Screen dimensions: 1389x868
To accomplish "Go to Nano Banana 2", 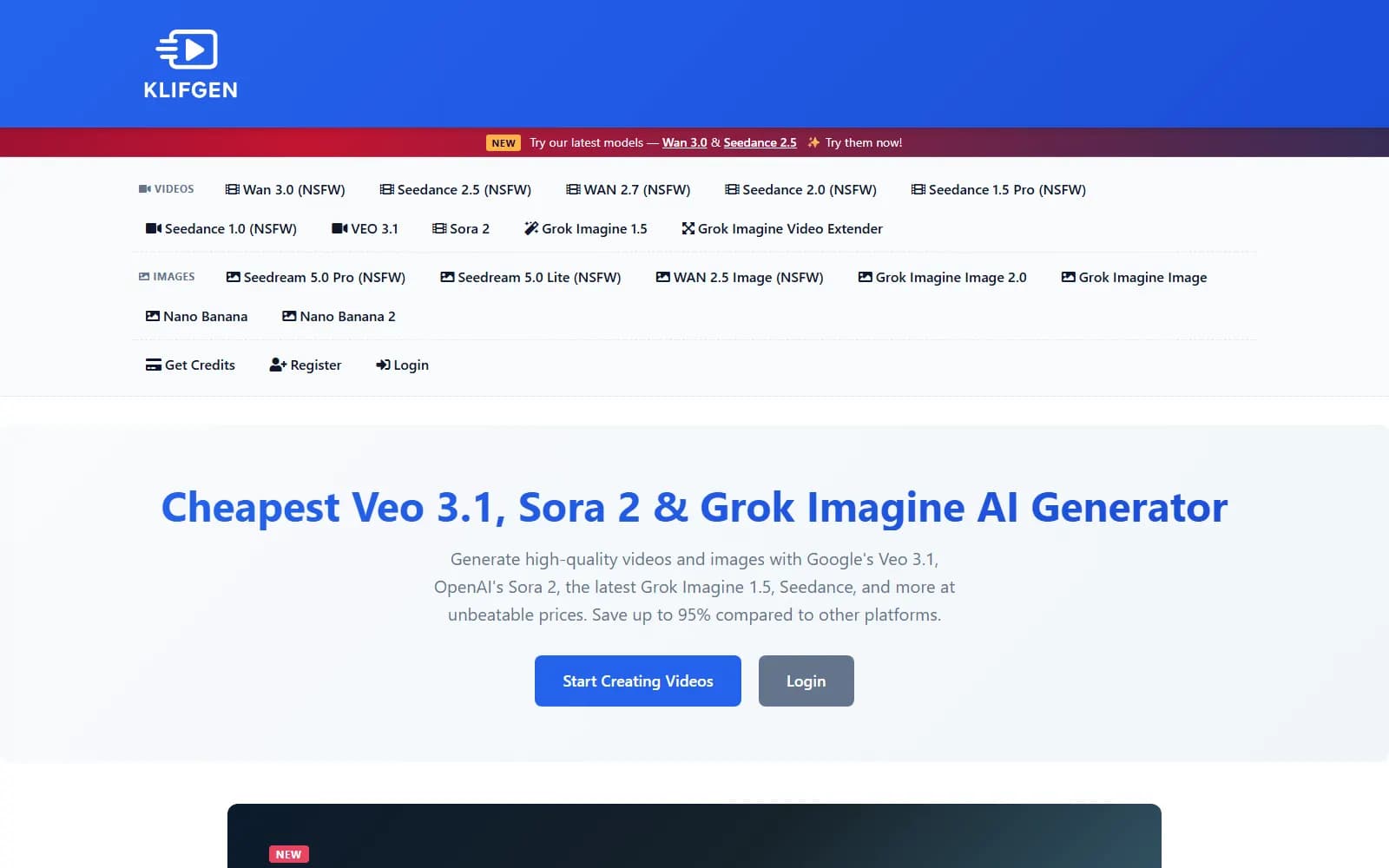I will pyautogui.click(x=339, y=316).
